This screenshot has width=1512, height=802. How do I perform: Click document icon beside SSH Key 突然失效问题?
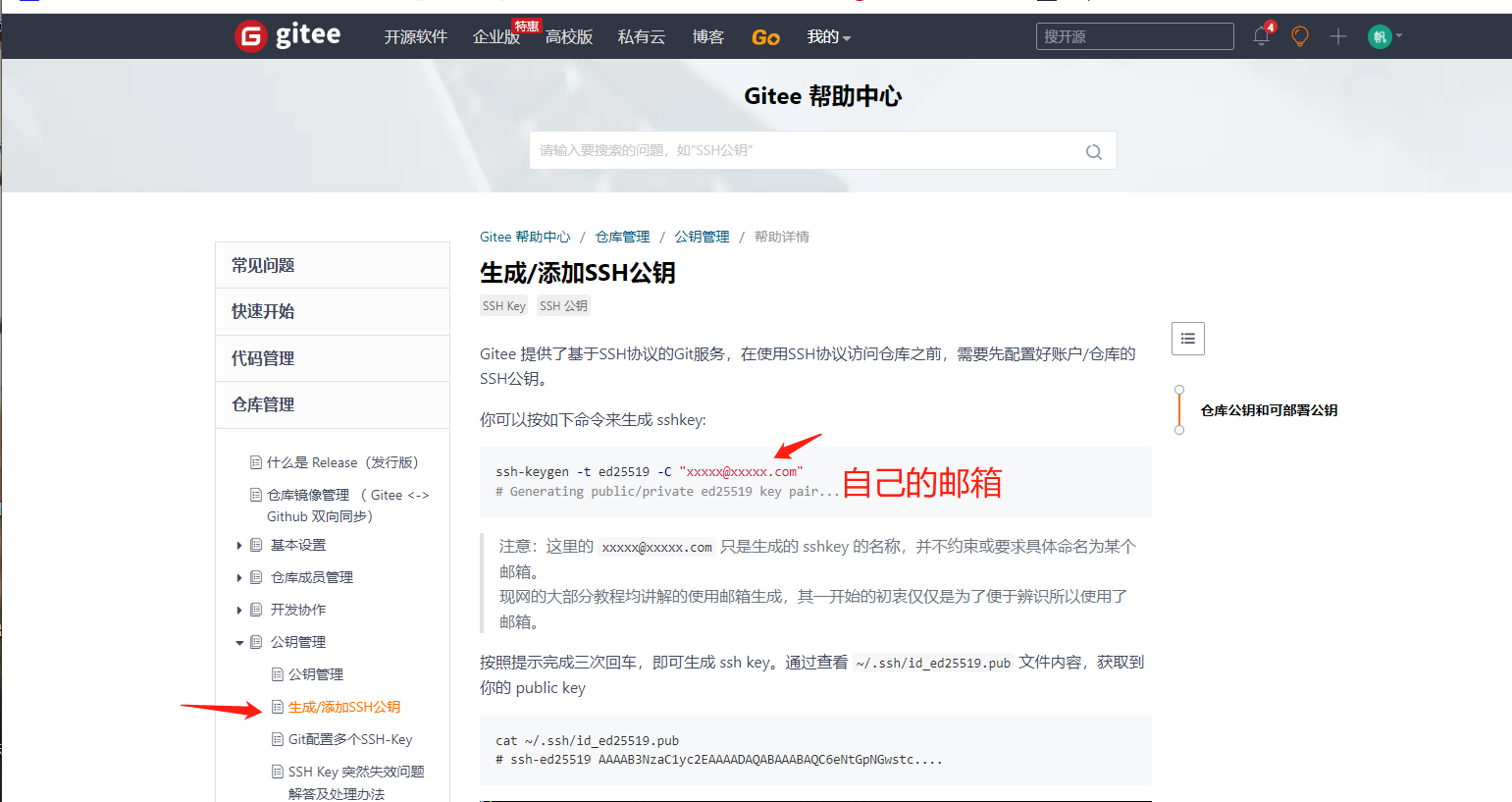click(278, 772)
